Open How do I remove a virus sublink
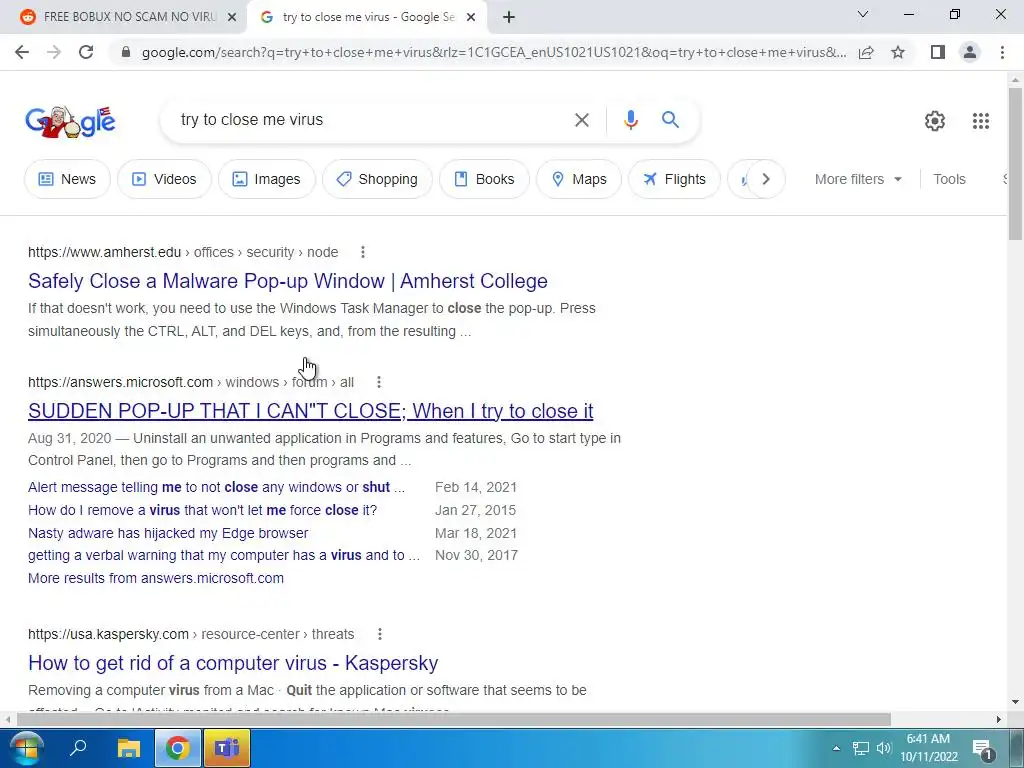Viewport: 1024px width, 768px height. point(202,510)
